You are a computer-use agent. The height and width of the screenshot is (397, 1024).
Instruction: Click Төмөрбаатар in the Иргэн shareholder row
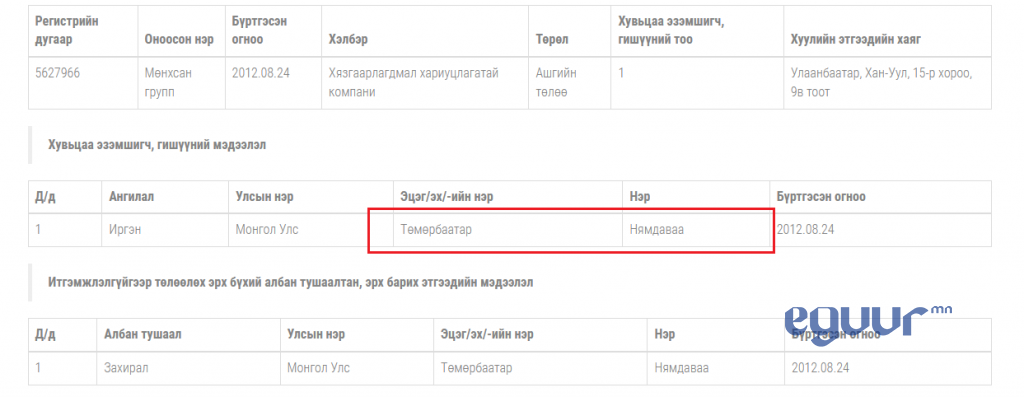pyautogui.click(x=436, y=230)
